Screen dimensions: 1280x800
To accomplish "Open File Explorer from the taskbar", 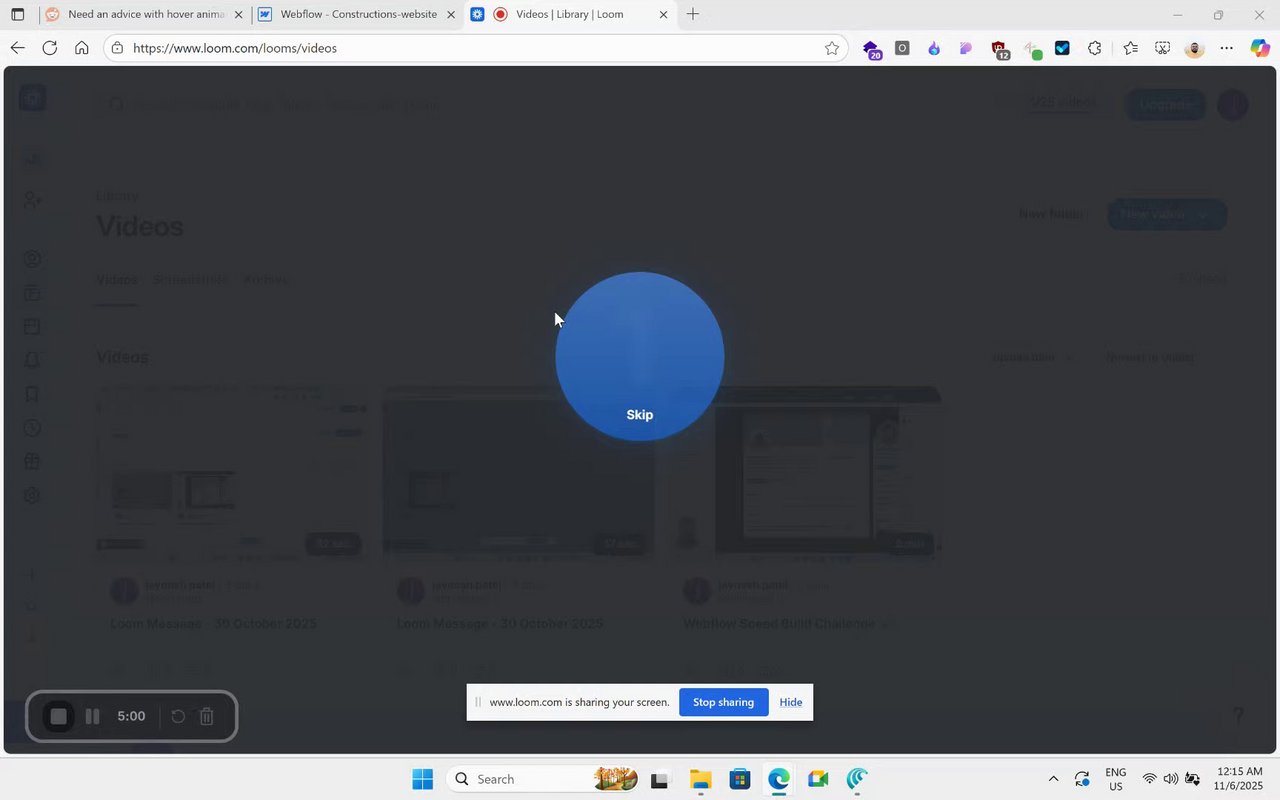I will (x=700, y=779).
